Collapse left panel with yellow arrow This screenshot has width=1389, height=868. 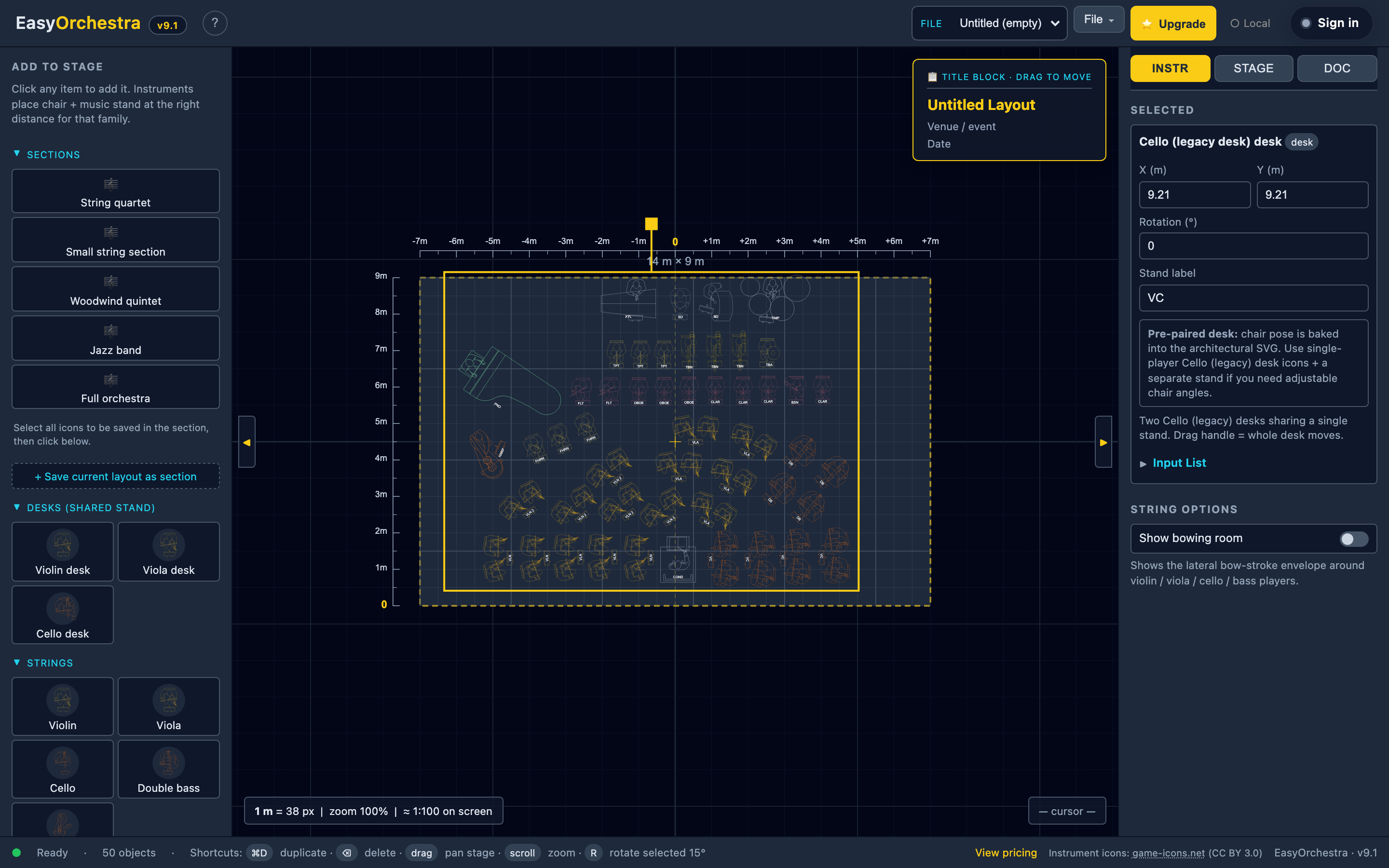click(x=247, y=442)
